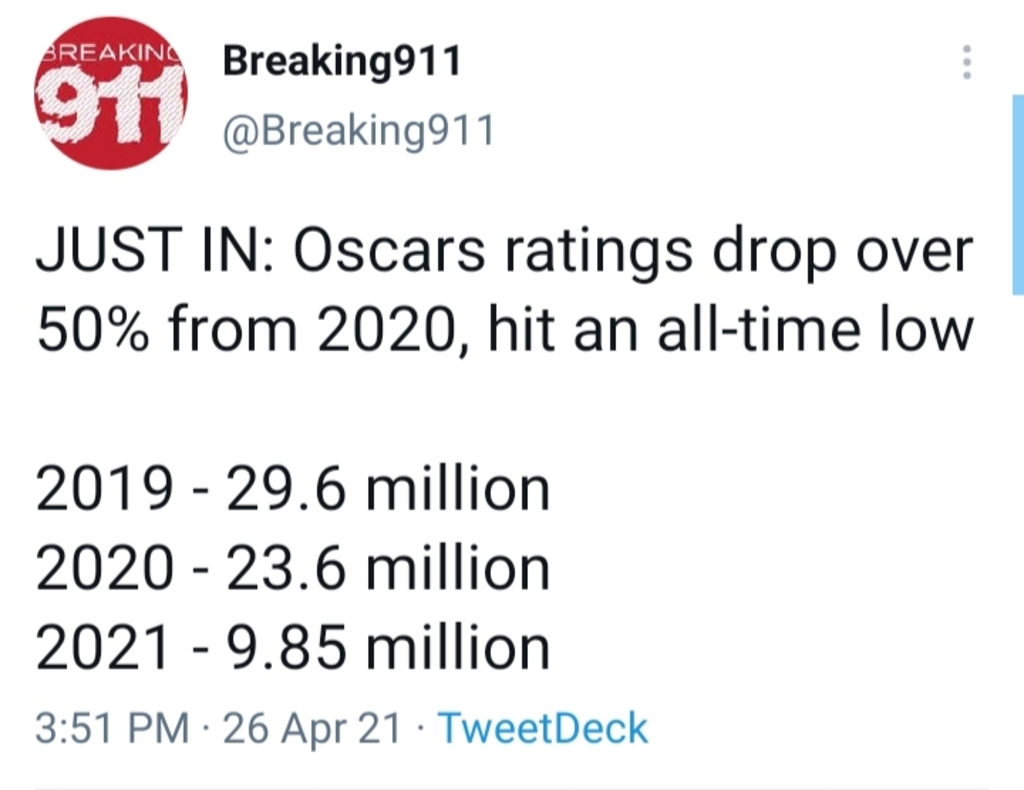Click the 3:51 PM timestamp
Image resolution: width=1024 pixels, height=790 pixels.
112,728
